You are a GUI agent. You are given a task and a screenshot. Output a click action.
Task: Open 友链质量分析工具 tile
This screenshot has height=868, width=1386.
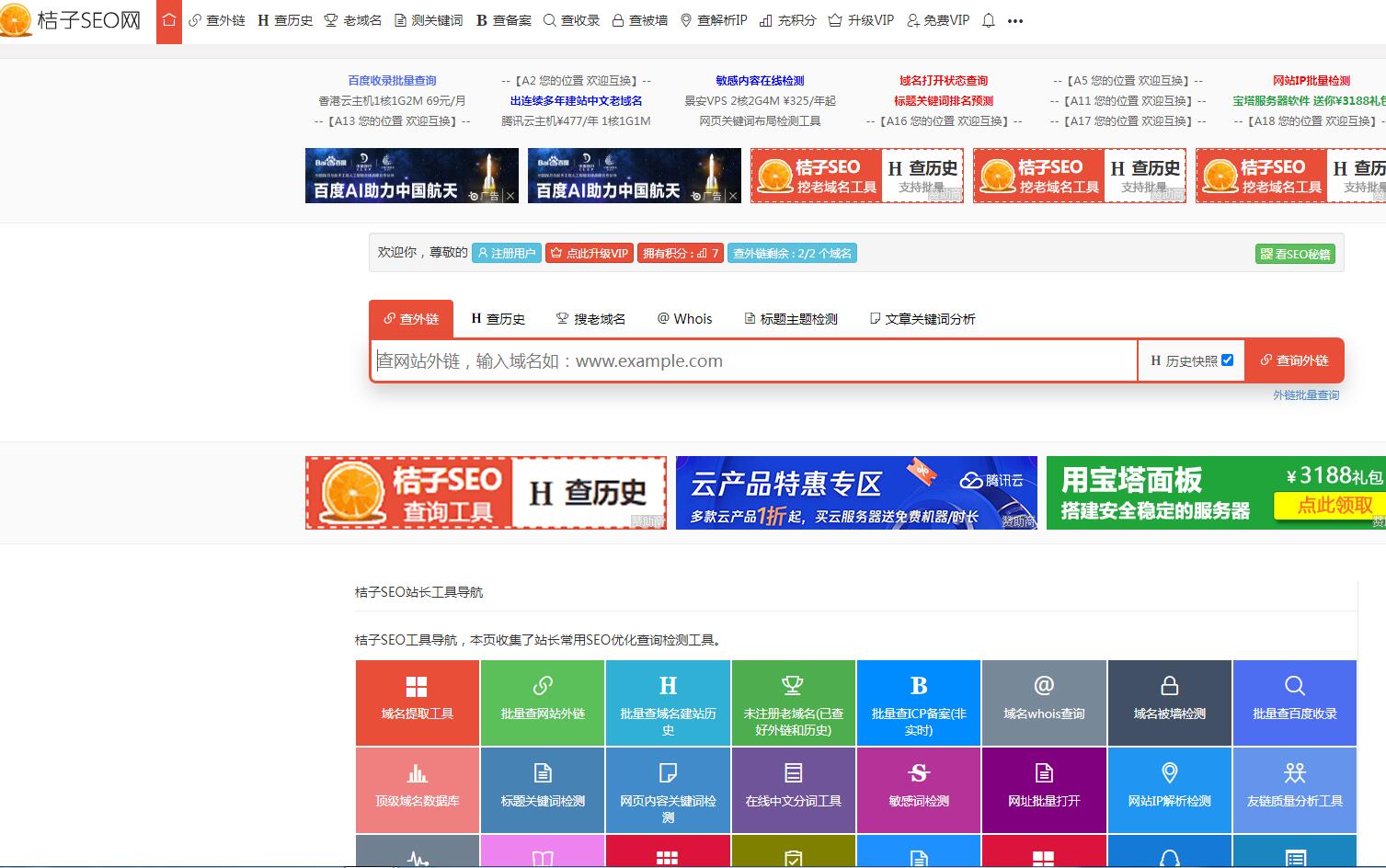(x=1295, y=790)
